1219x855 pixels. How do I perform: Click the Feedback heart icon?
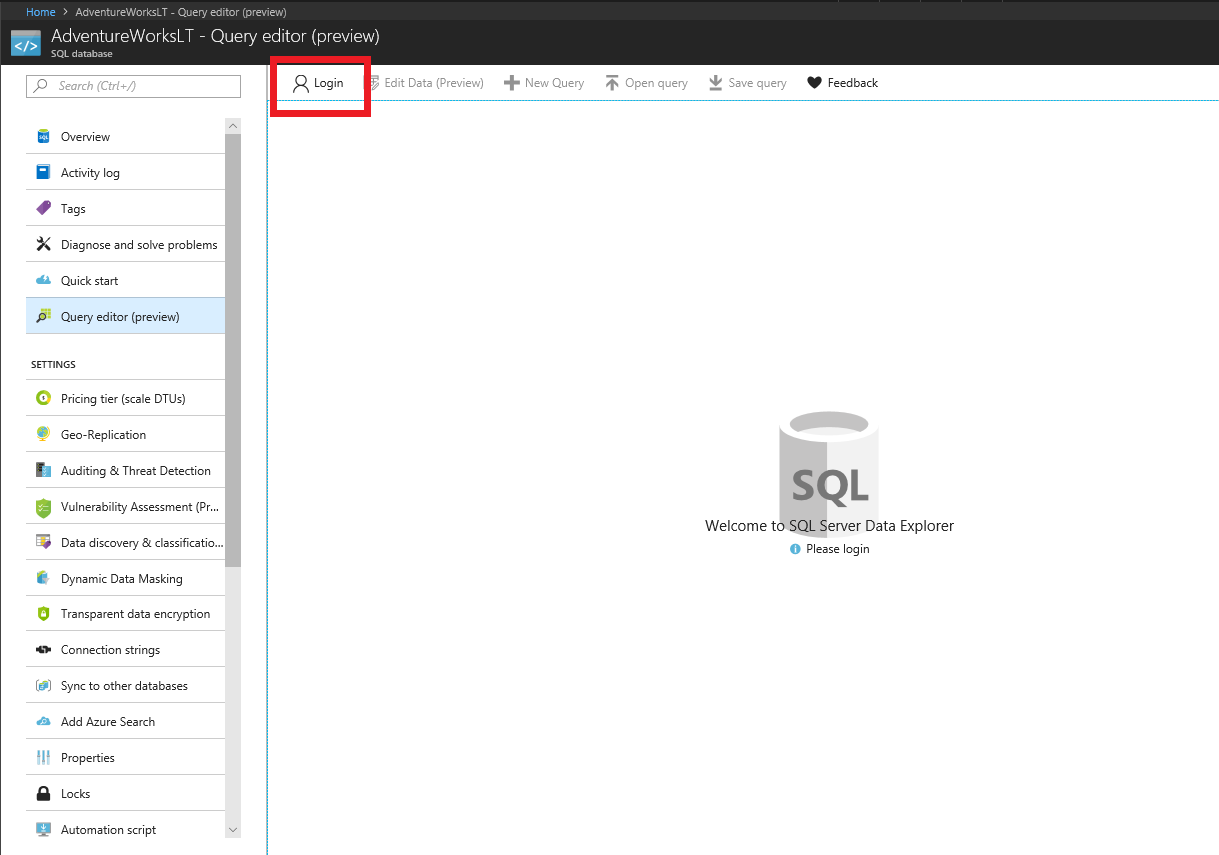pos(814,83)
